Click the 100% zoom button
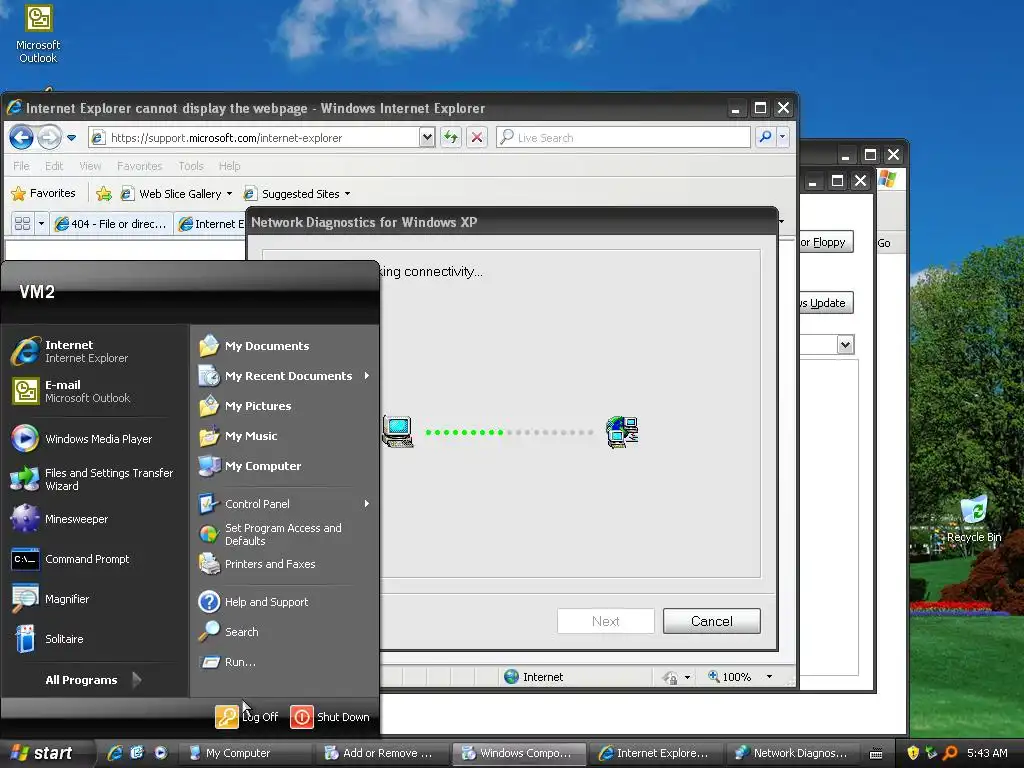 (730, 677)
